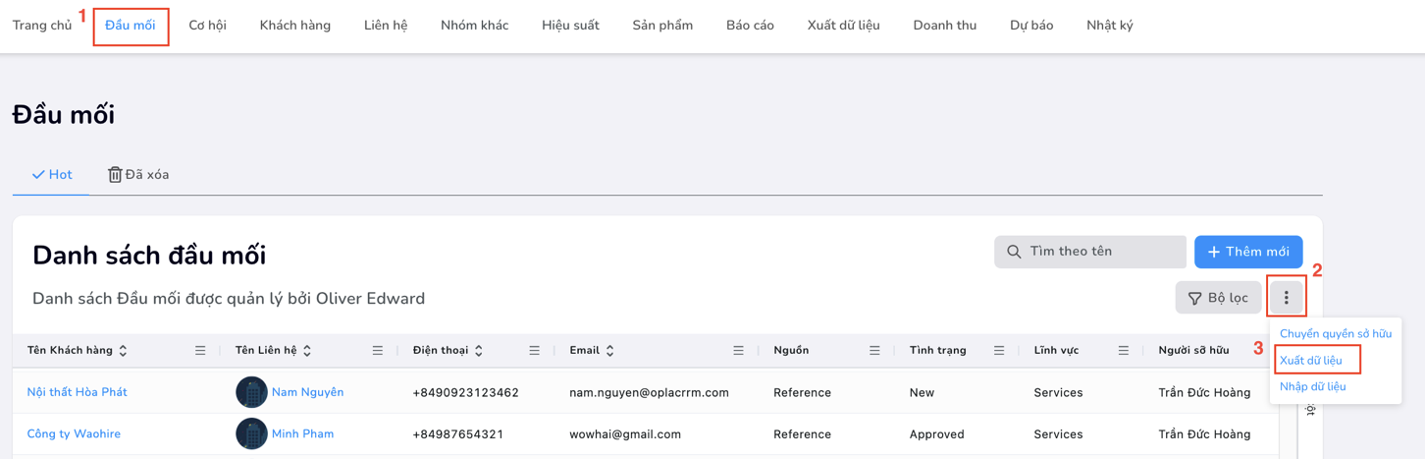1426x462 pixels.
Task: Open Tình trạng column menu icon
Action: pyautogui.click(x=1000, y=351)
